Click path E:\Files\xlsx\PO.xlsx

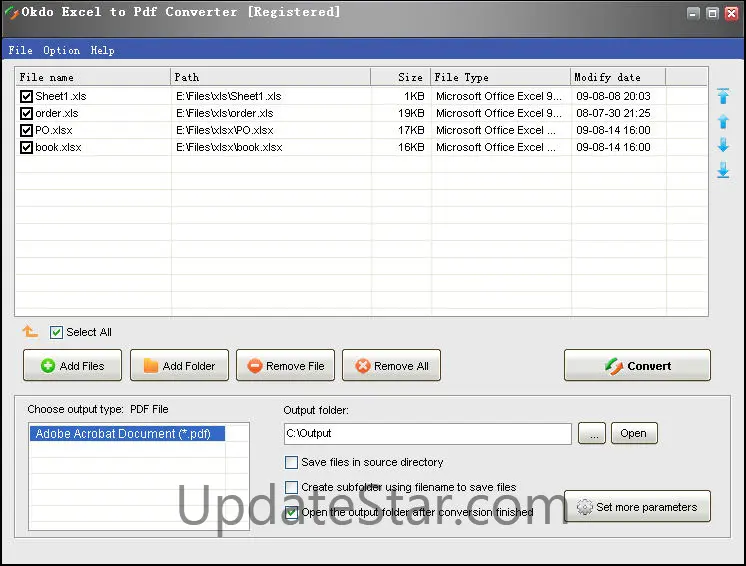225,130
